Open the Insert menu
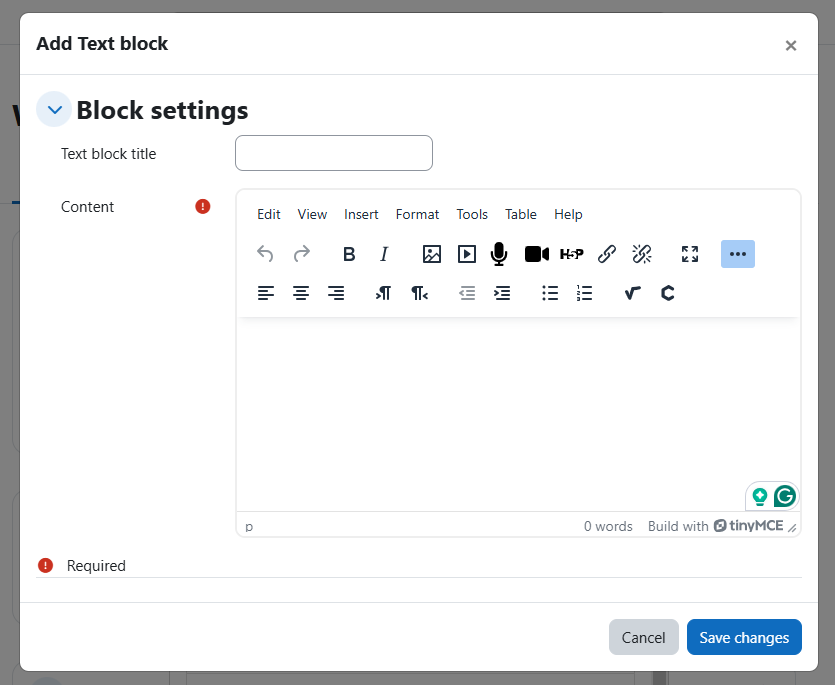 pyautogui.click(x=361, y=214)
